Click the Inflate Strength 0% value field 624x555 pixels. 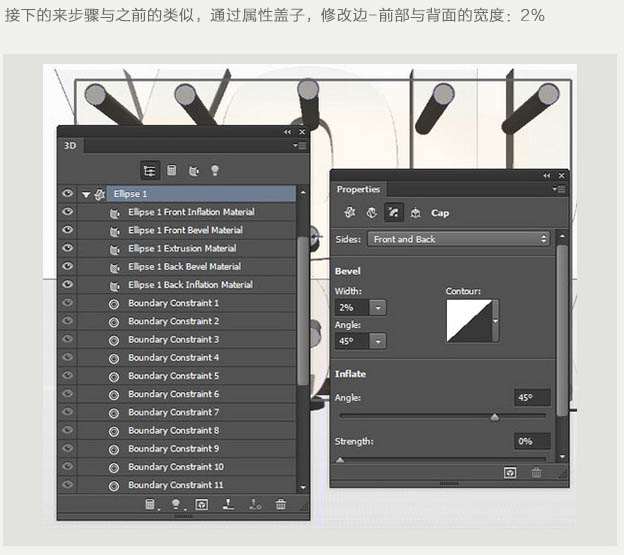point(532,441)
